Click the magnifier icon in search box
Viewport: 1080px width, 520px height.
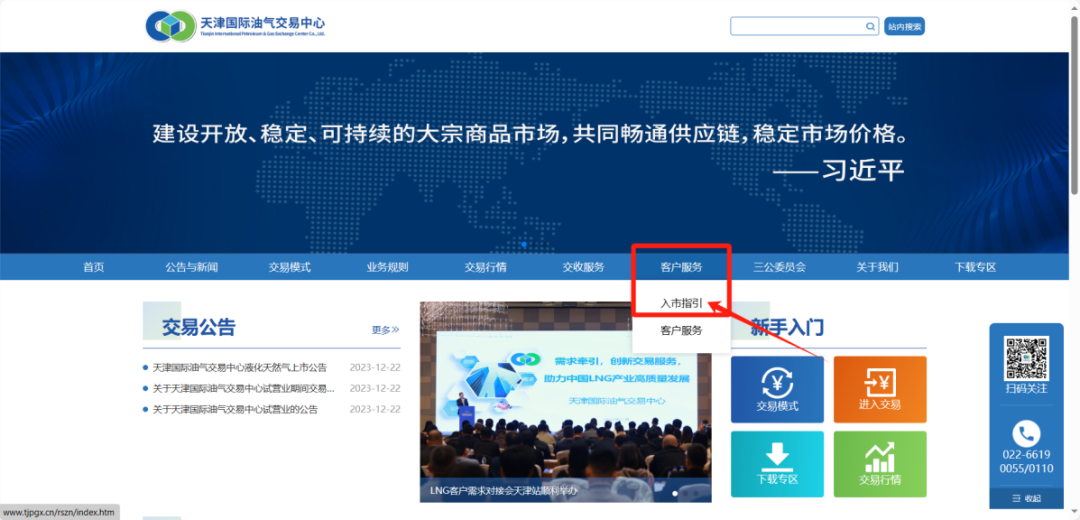[x=870, y=26]
